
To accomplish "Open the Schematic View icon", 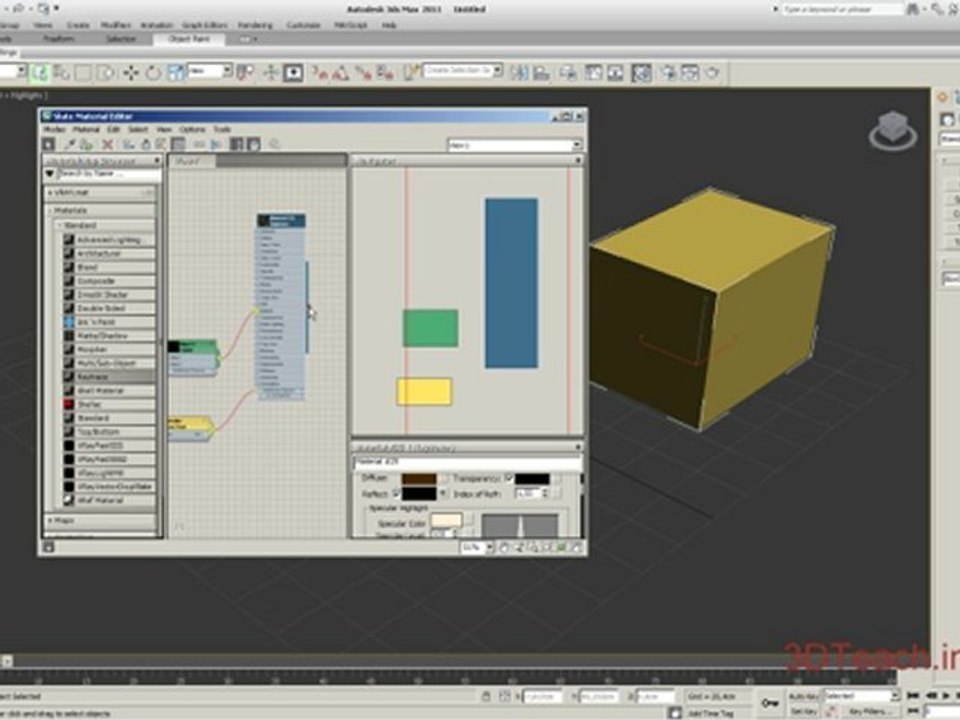I will pos(615,73).
